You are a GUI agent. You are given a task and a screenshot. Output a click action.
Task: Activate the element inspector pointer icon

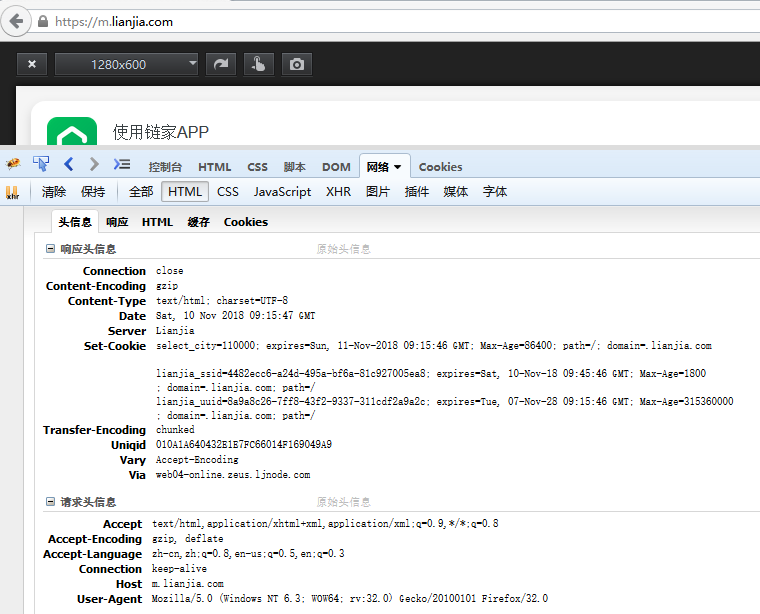[41, 164]
